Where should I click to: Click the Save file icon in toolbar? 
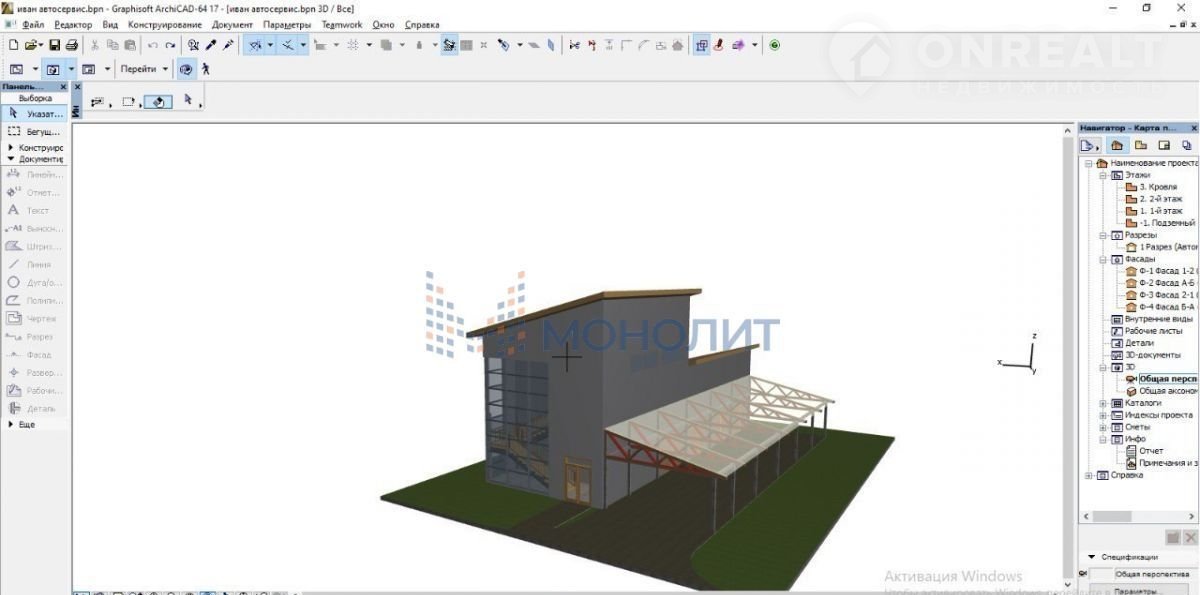click(x=55, y=45)
